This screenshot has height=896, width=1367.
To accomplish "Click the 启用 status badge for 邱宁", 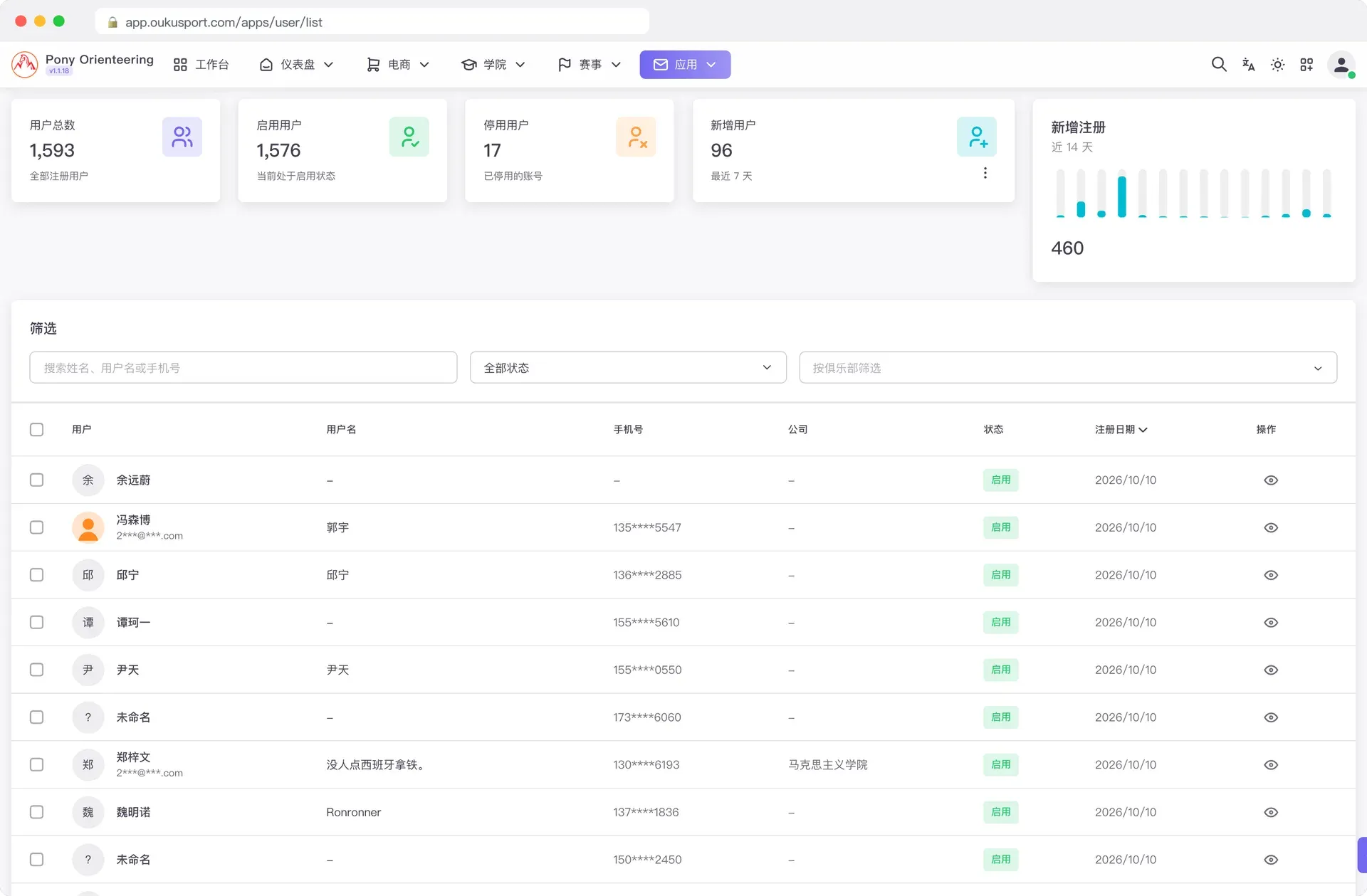I will point(1000,575).
